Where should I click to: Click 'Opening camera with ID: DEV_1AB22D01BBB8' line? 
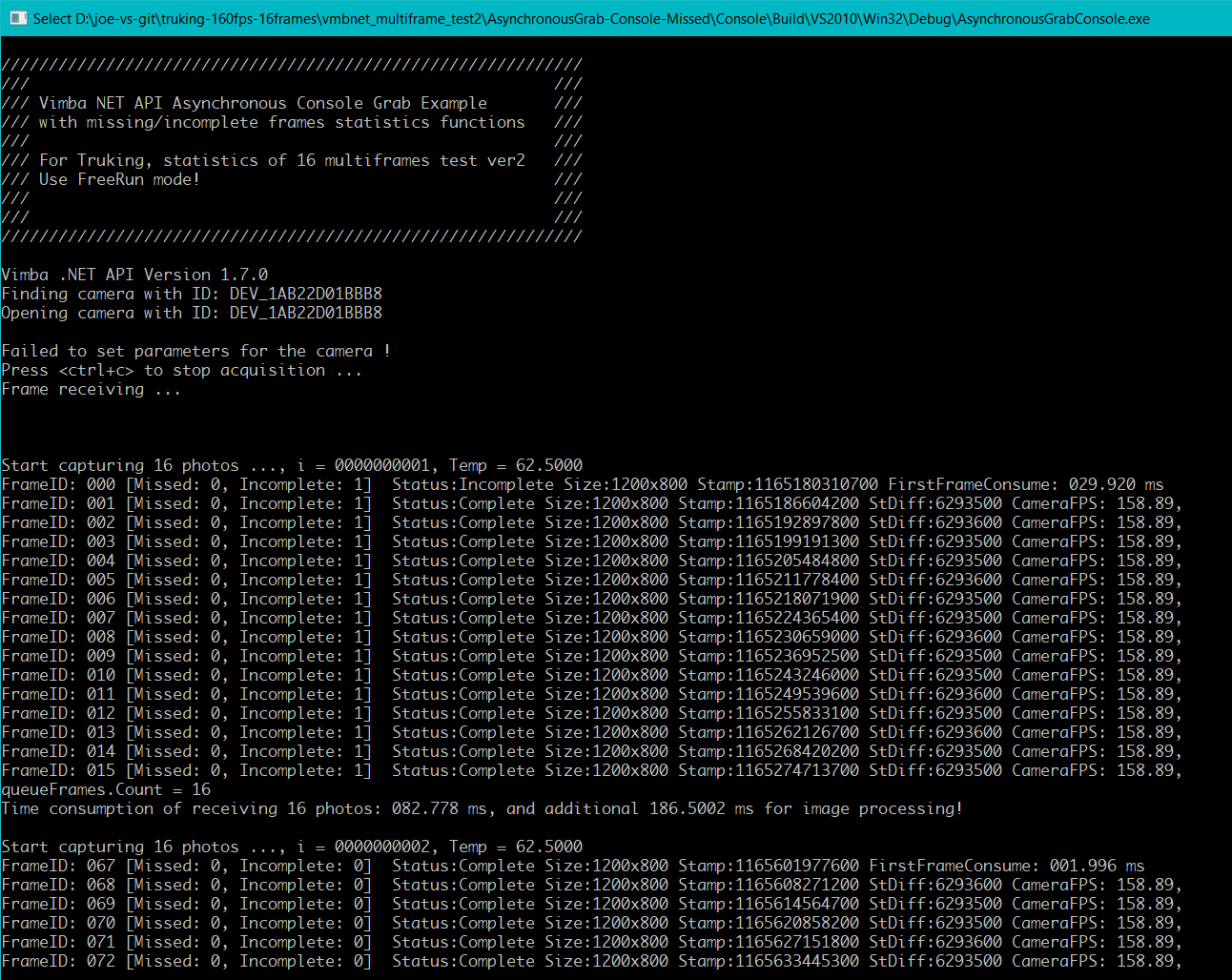(192, 313)
